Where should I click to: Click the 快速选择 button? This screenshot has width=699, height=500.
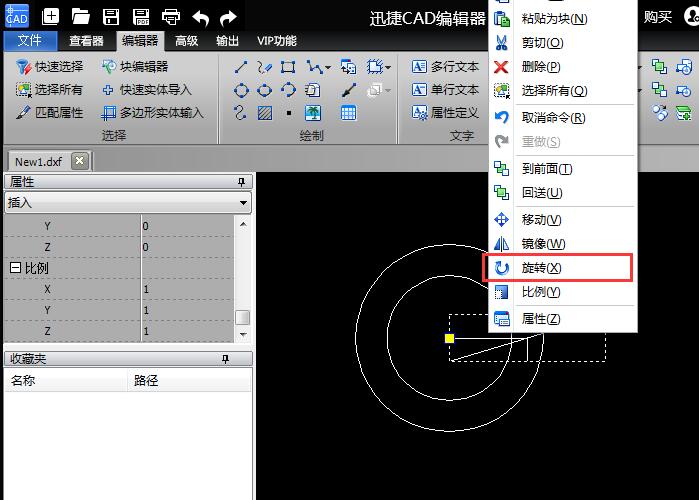coord(50,67)
